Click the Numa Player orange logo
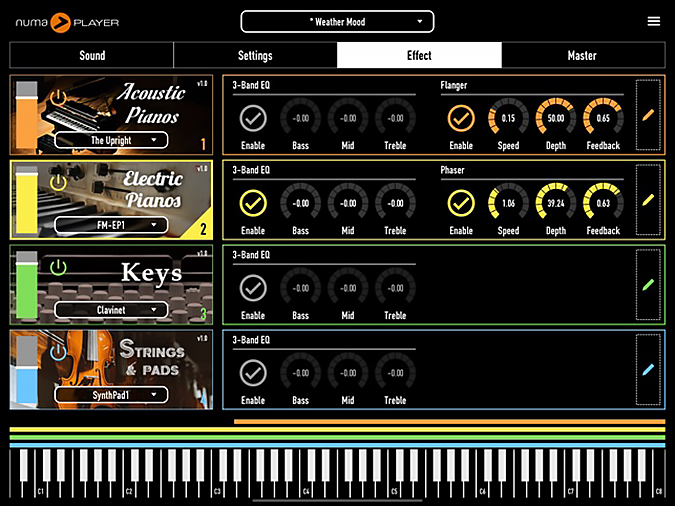Screen dimensions: 675x506 (x=60, y=22)
